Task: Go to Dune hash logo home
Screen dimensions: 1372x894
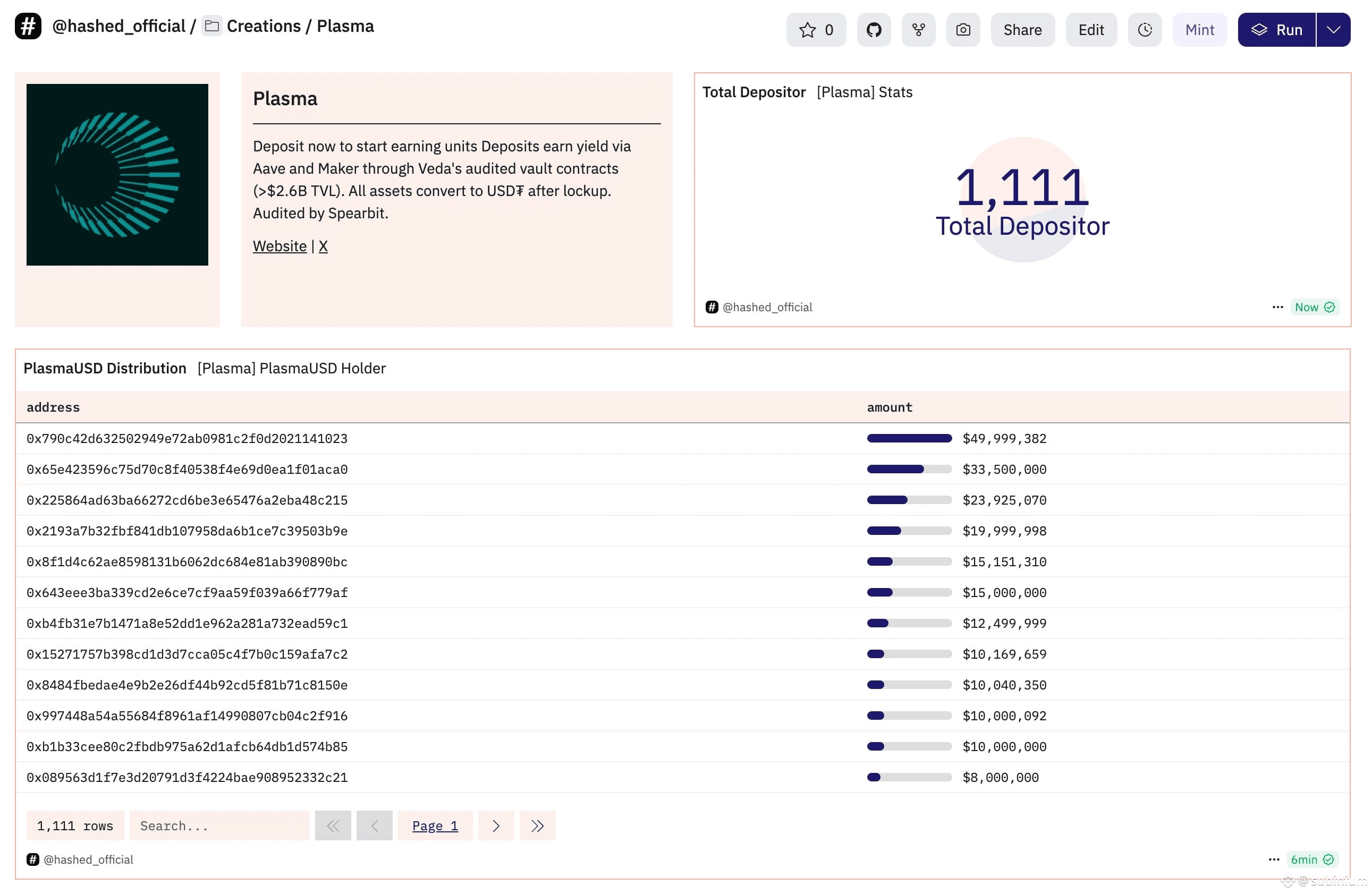Action: click(28, 27)
